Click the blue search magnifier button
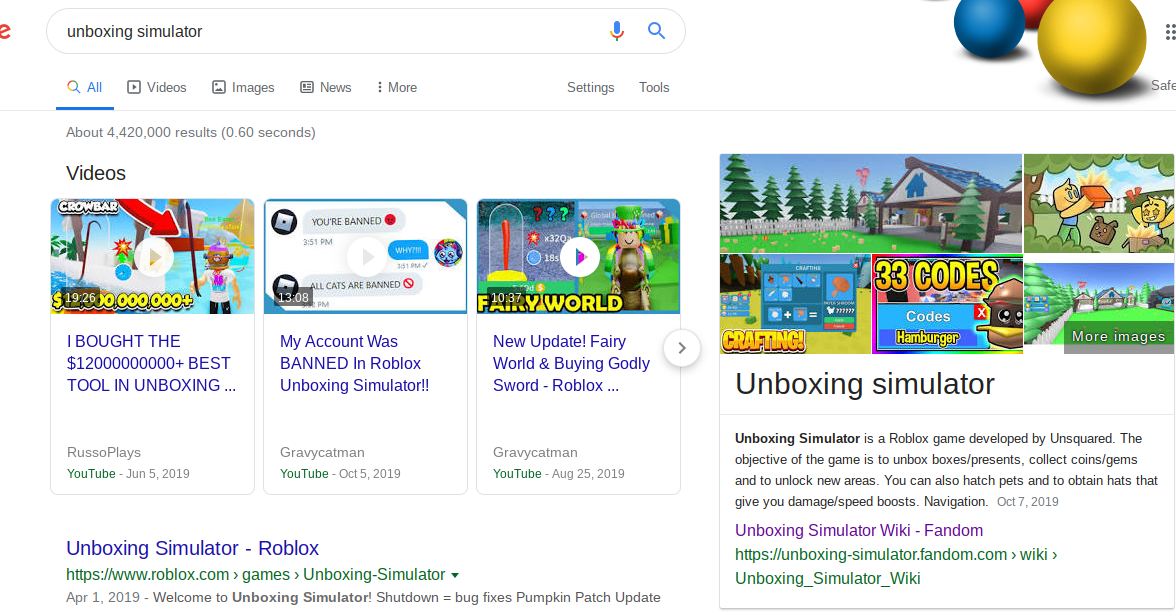Image resolution: width=1176 pixels, height=612 pixels. click(x=656, y=31)
